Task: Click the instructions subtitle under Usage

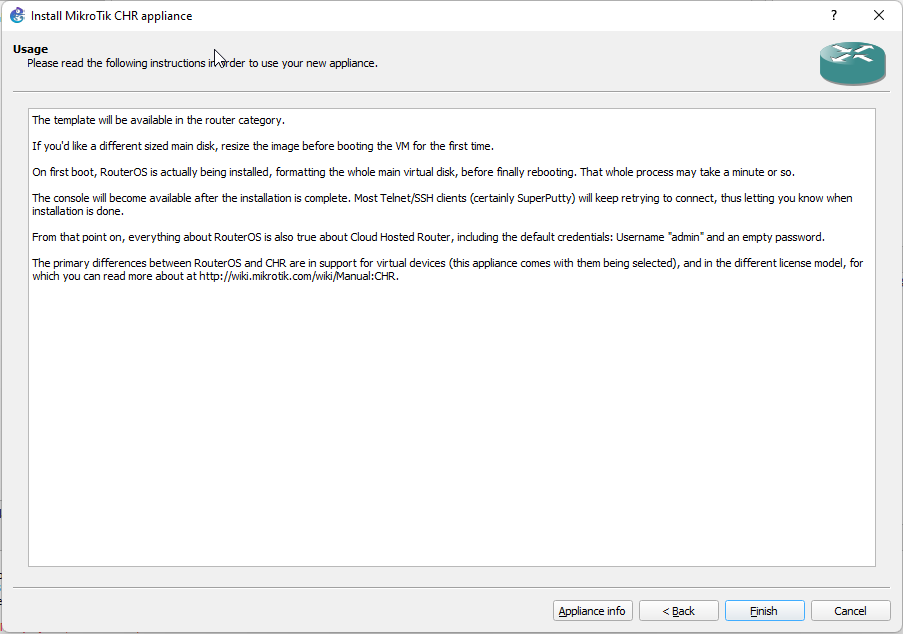Action: 200,63
